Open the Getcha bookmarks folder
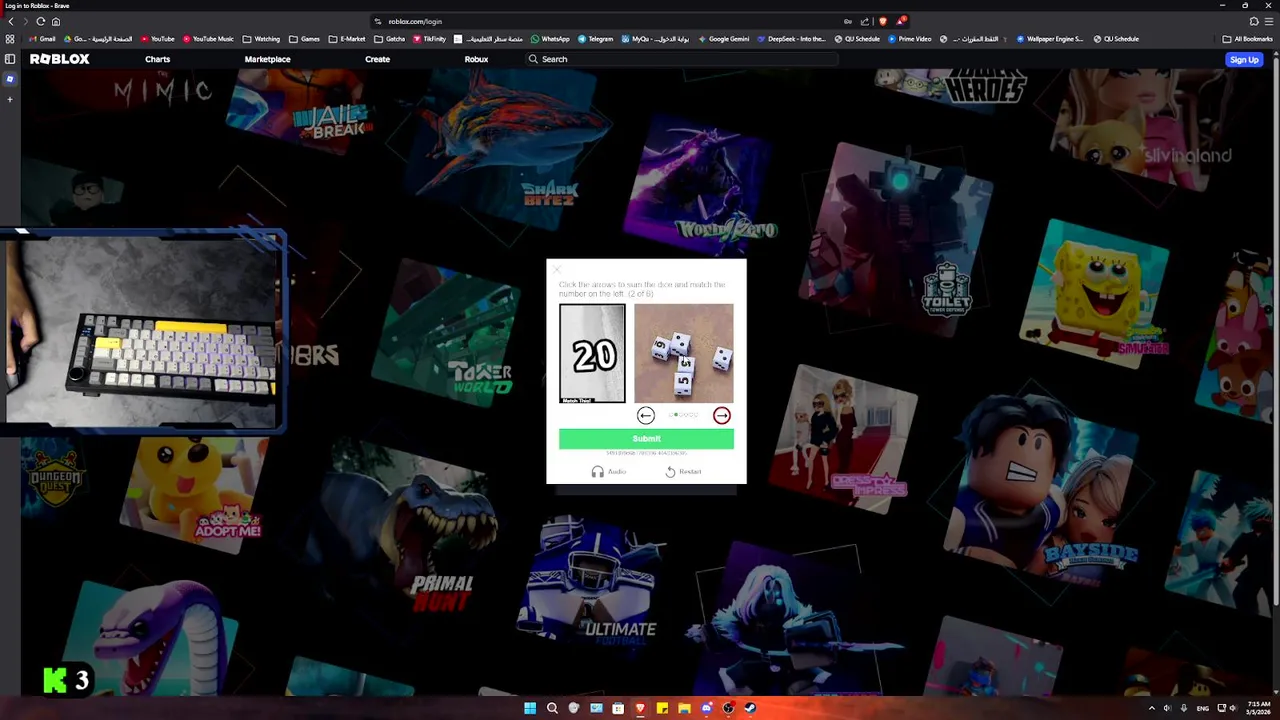1280x720 pixels. click(390, 39)
